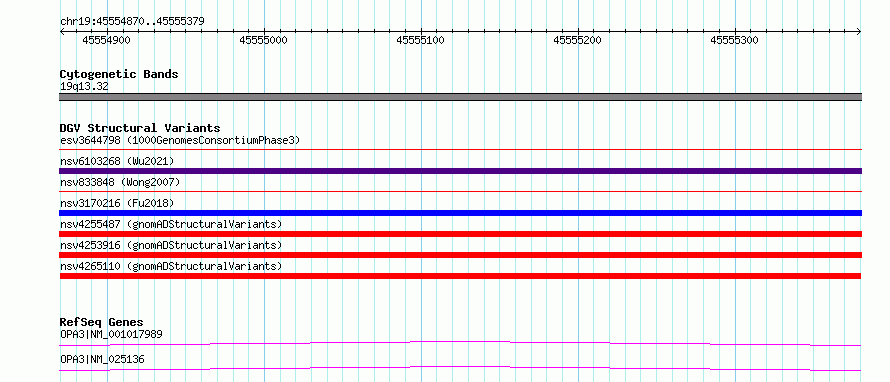Click ruler position 45555200
This screenshot has height=382, width=890.
click(x=577, y=40)
